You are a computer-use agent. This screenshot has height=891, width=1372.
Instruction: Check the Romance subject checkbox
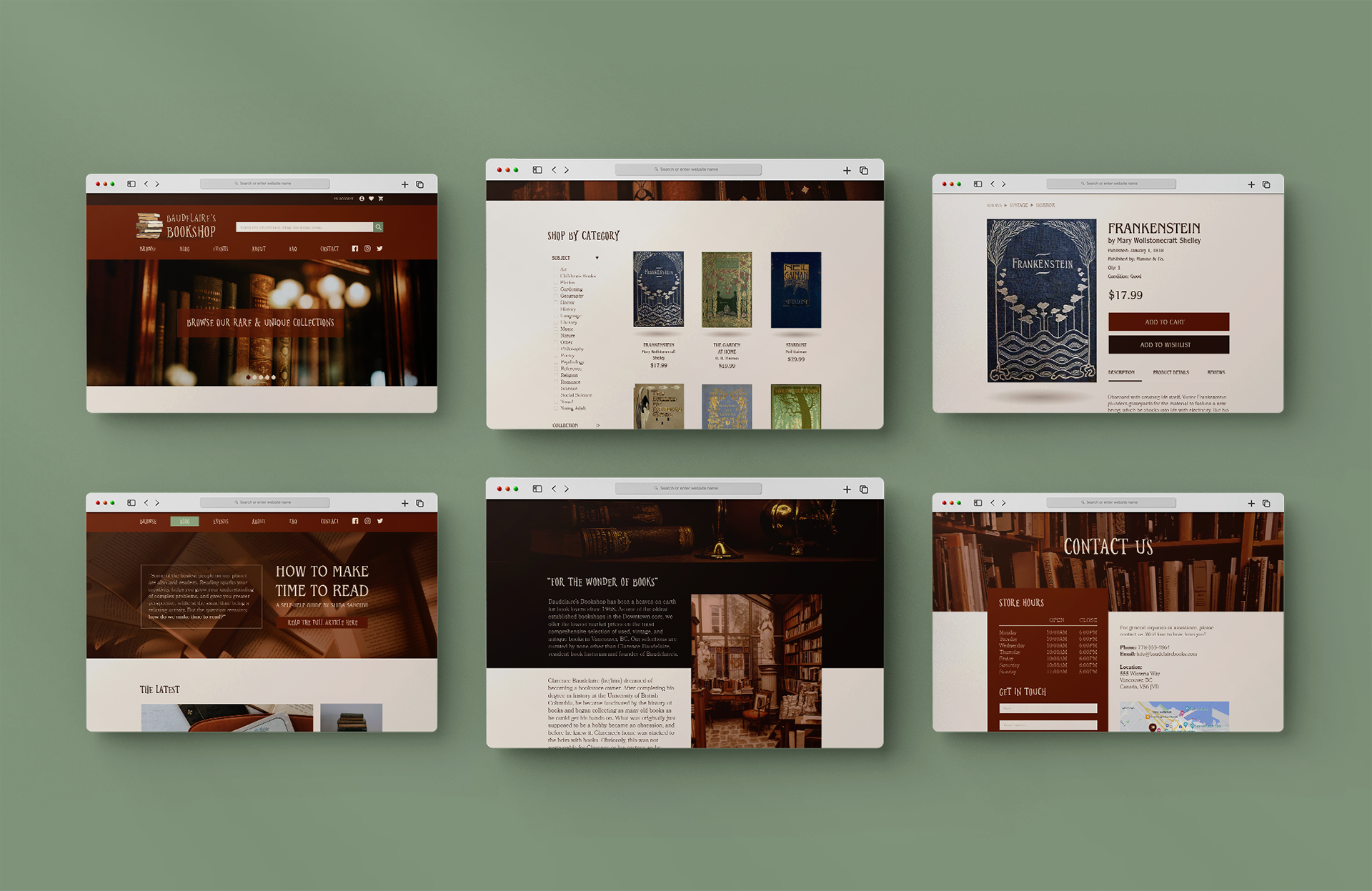[x=556, y=382]
